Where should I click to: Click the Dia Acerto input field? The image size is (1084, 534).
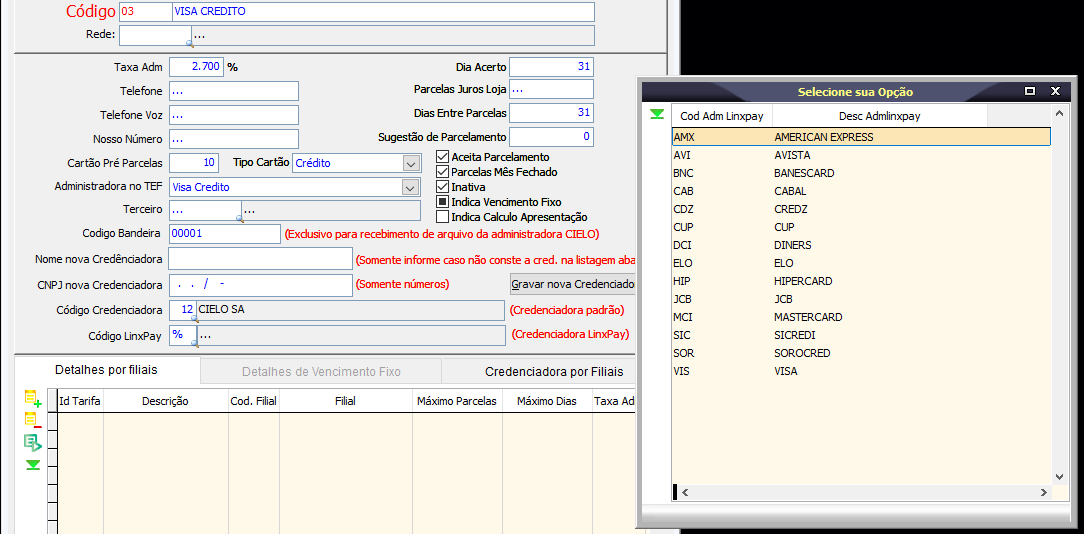point(552,67)
